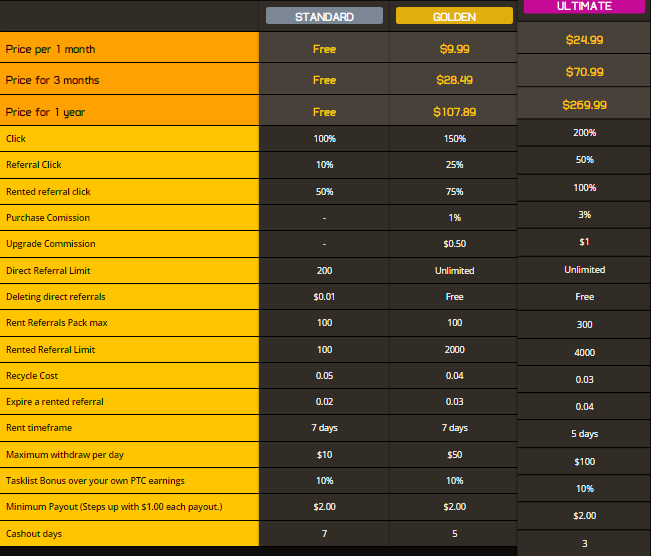Click the Standard $10 maximum withdraw value
651x556 pixels.
tap(324, 455)
